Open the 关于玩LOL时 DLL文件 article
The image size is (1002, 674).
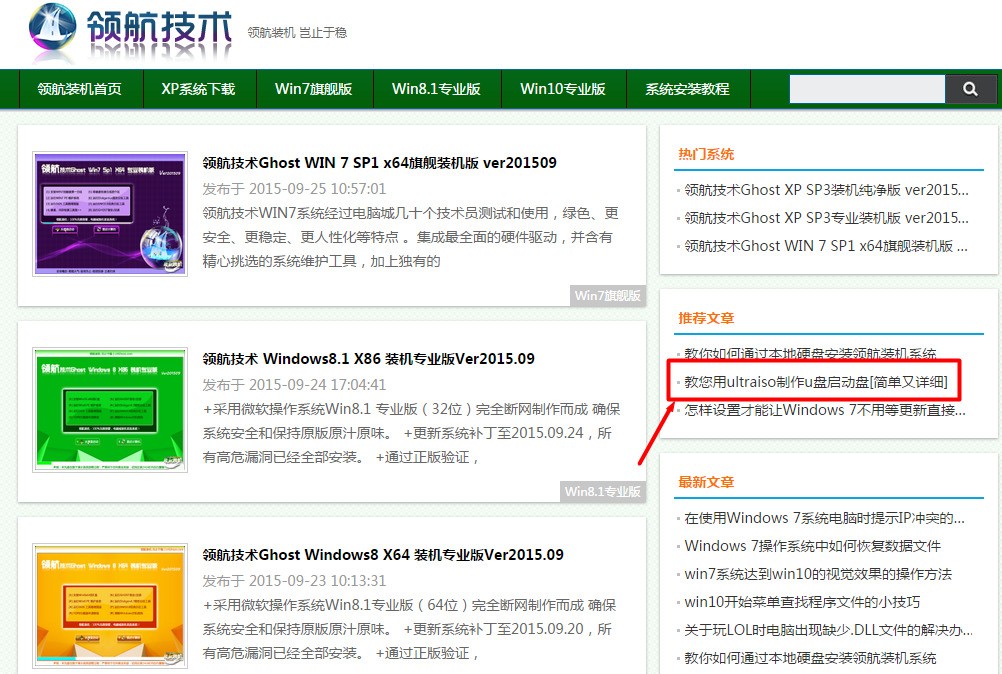(828, 630)
